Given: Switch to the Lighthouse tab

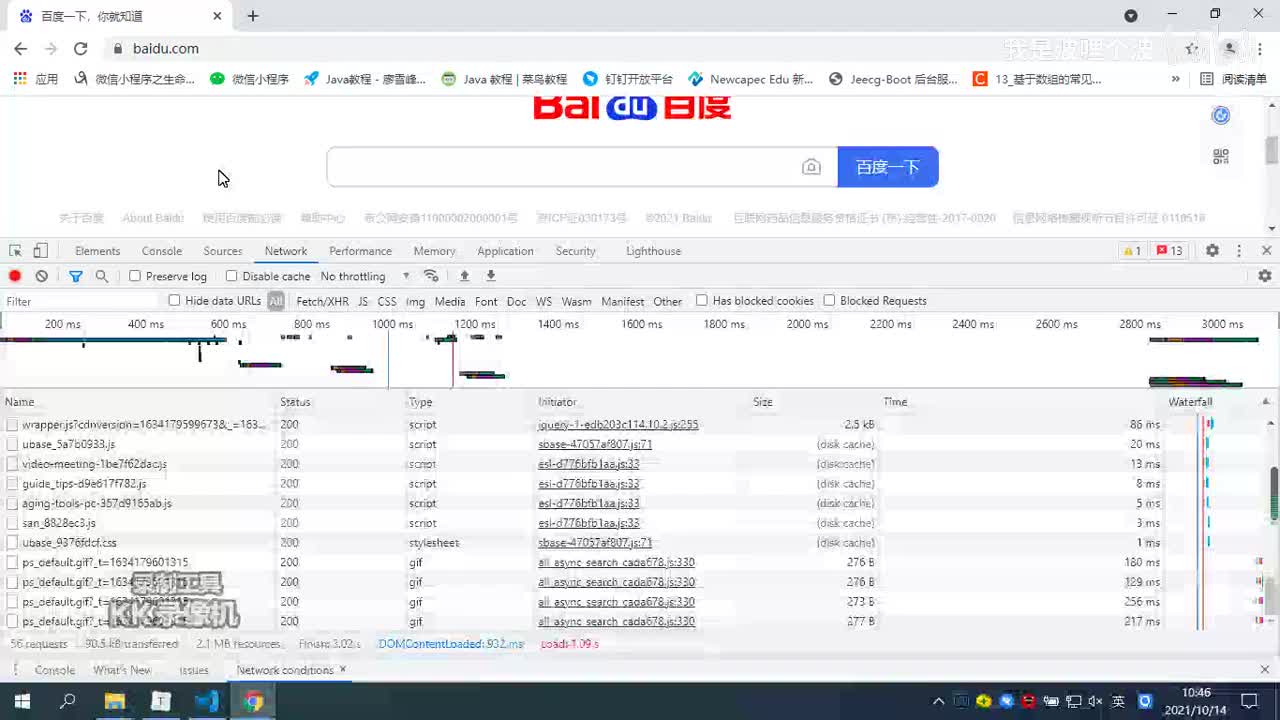Looking at the screenshot, I should pos(653,251).
